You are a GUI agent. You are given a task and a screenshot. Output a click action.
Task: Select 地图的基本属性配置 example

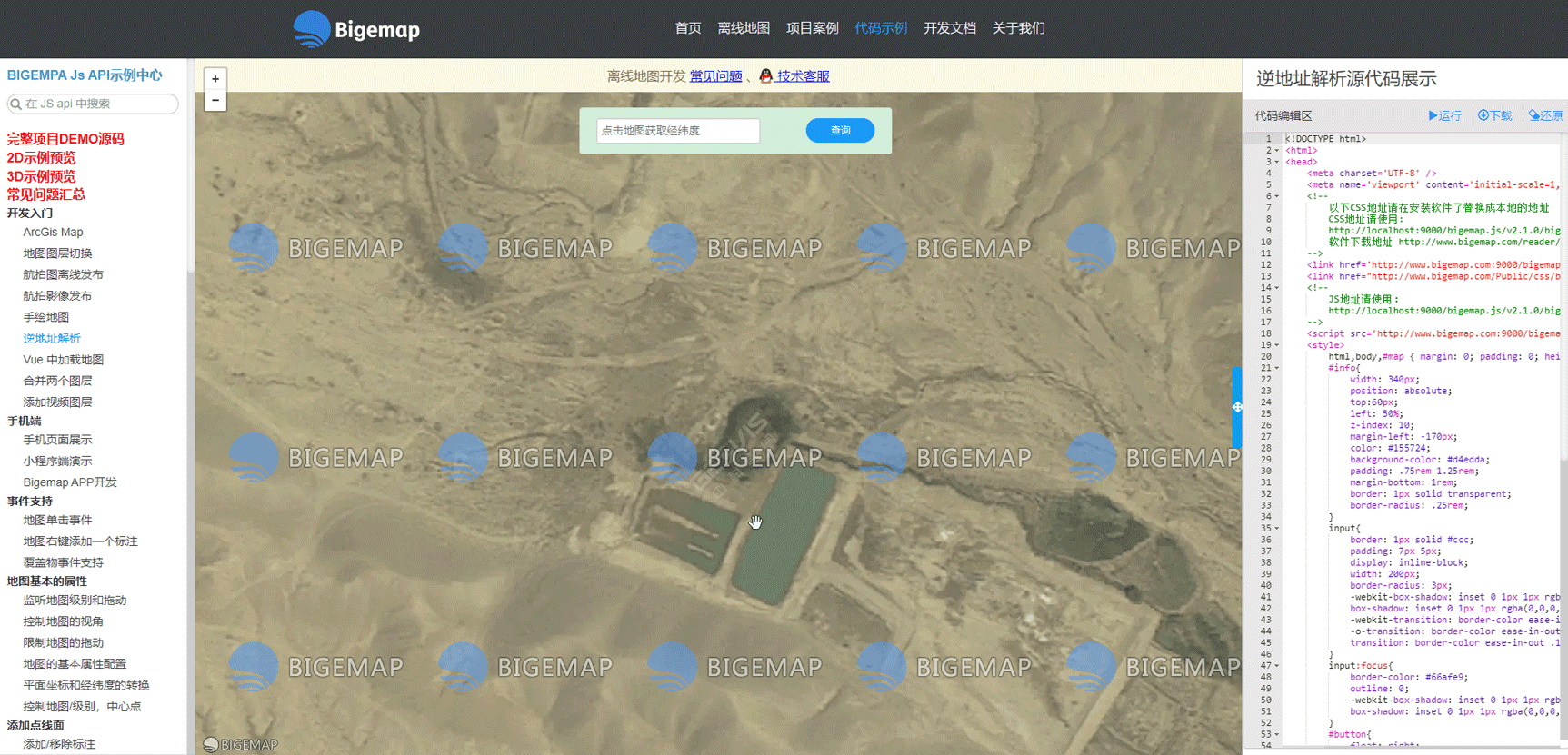click(75, 664)
